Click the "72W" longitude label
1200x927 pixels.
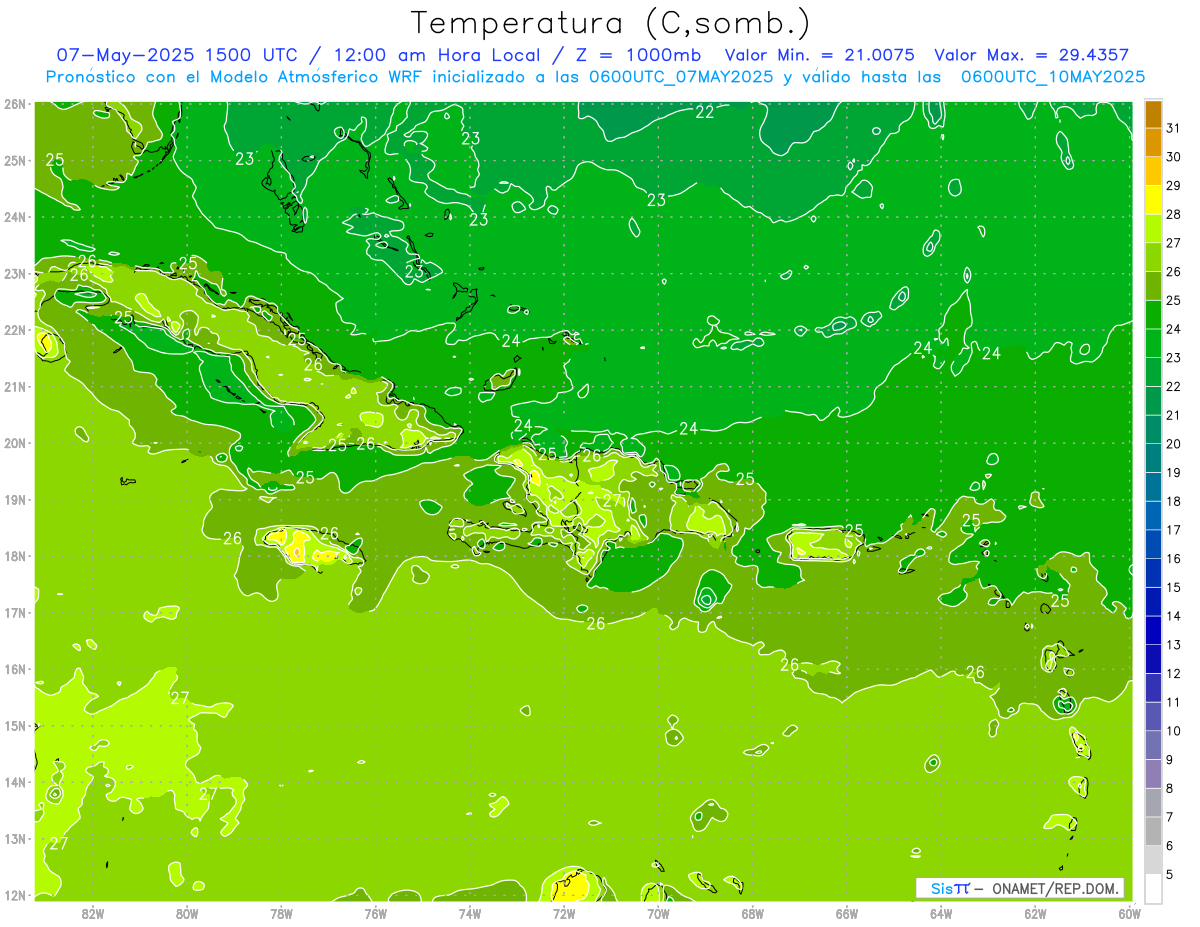point(564,913)
